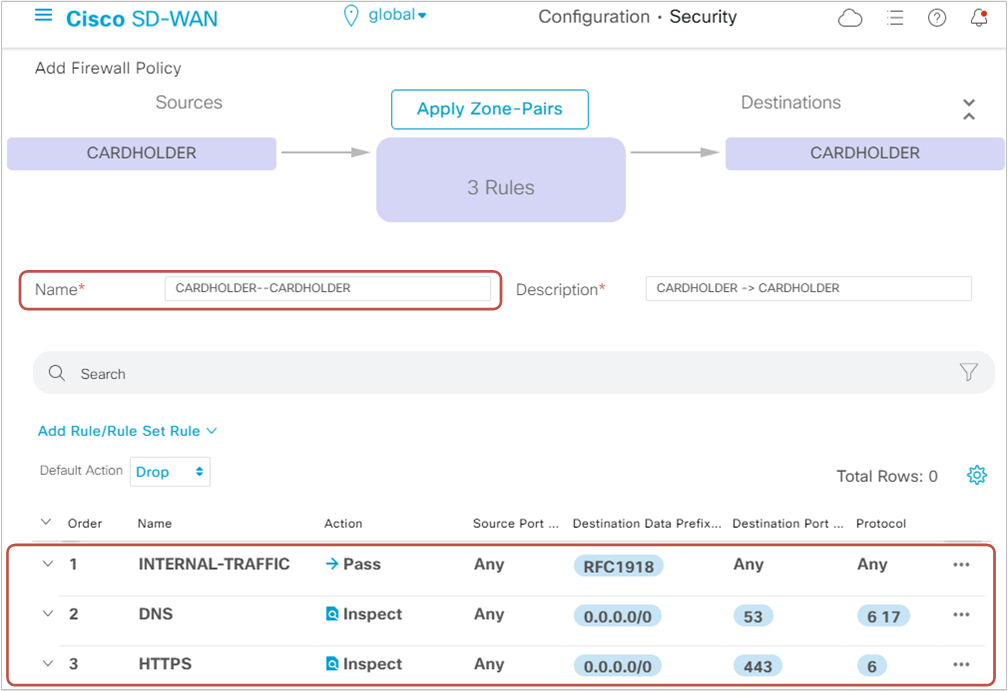Image resolution: width=1008 pixels, height=691 pixels.
Task: Click the location pin icon near global
Action: (x=351, y=15)
